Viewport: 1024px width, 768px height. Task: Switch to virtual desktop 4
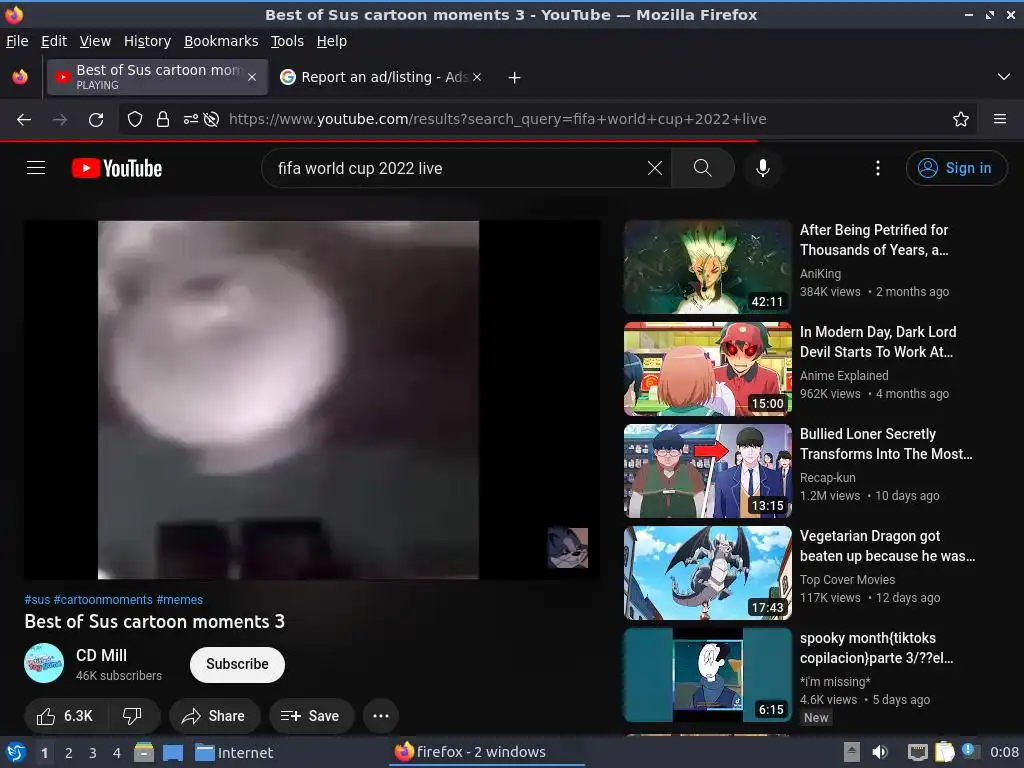tap(117, 753)
